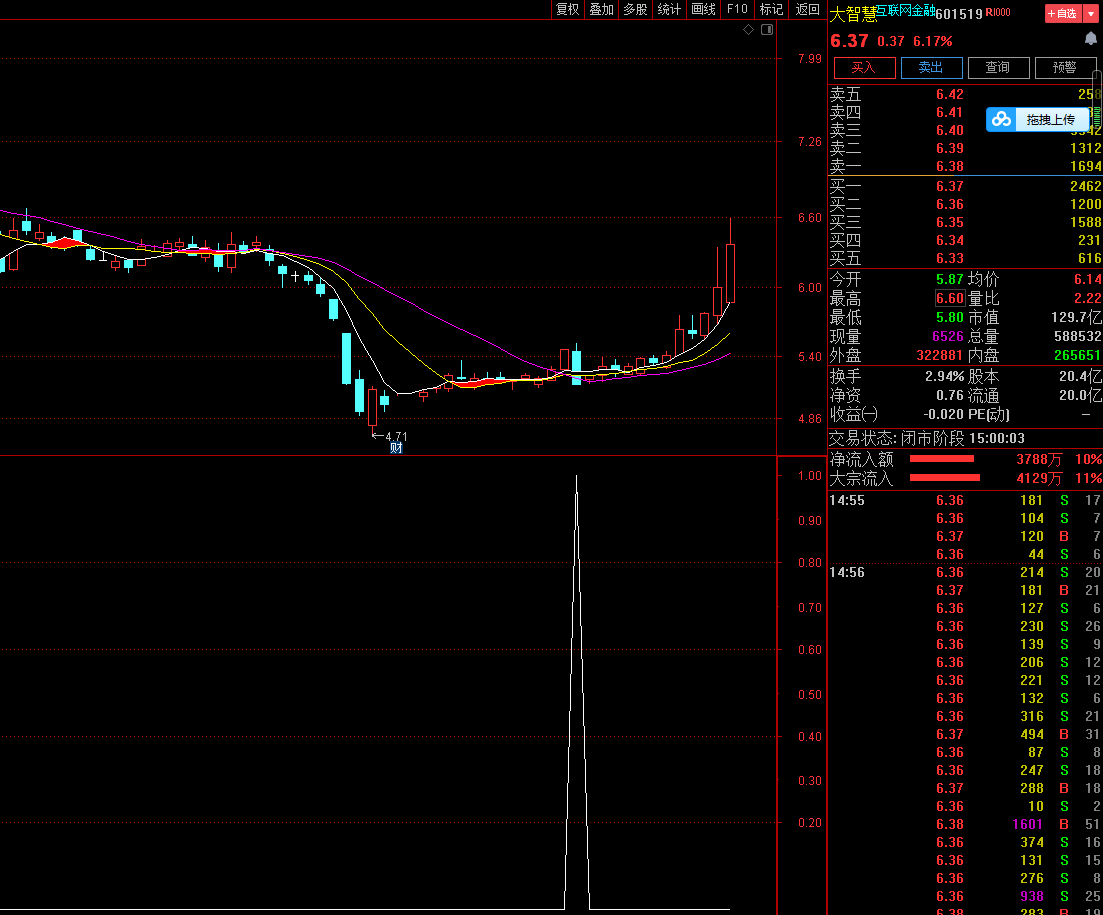Click the price alert bell icon

(1090, 39)
